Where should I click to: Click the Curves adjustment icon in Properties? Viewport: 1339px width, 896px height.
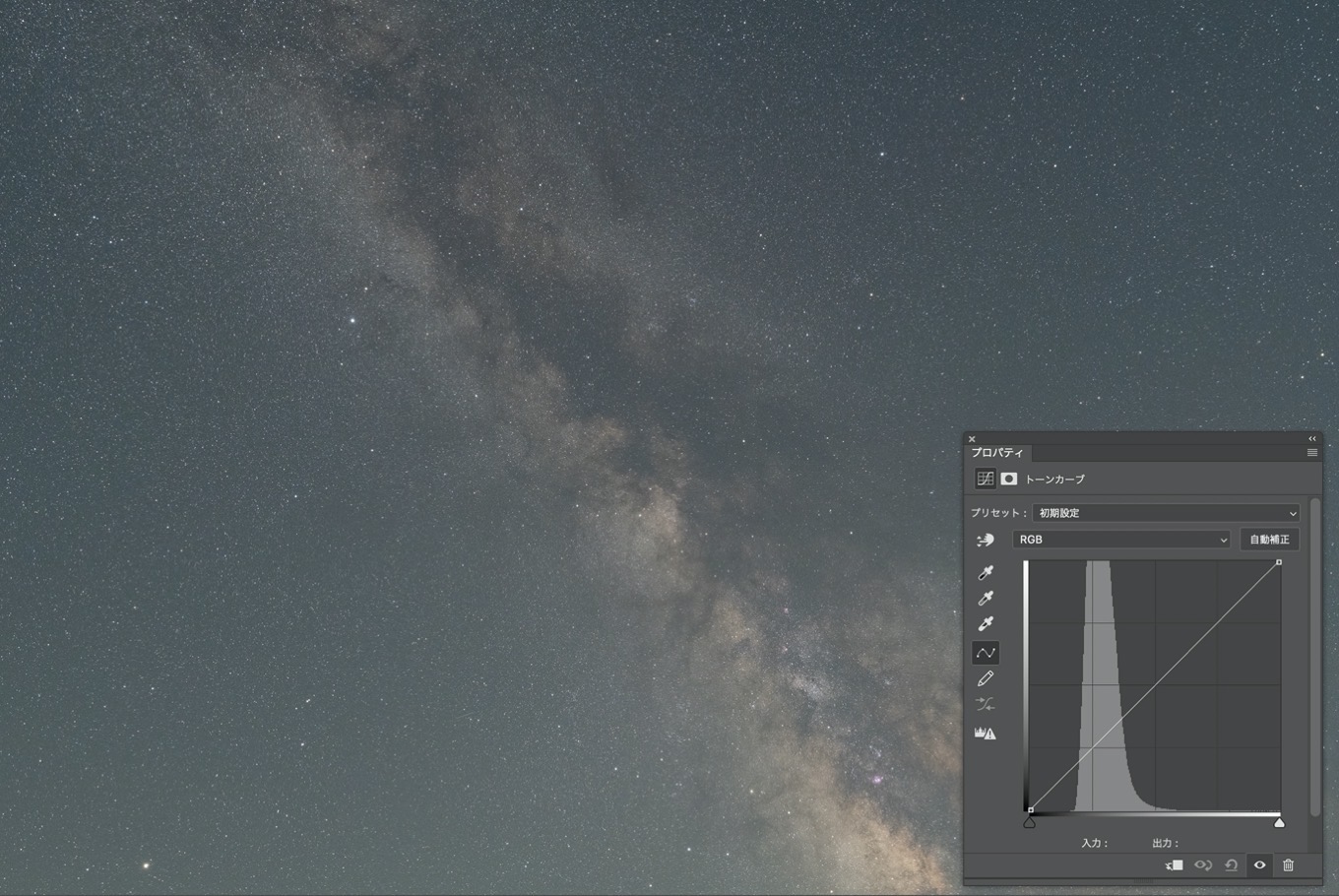click(x=985, y=479)
